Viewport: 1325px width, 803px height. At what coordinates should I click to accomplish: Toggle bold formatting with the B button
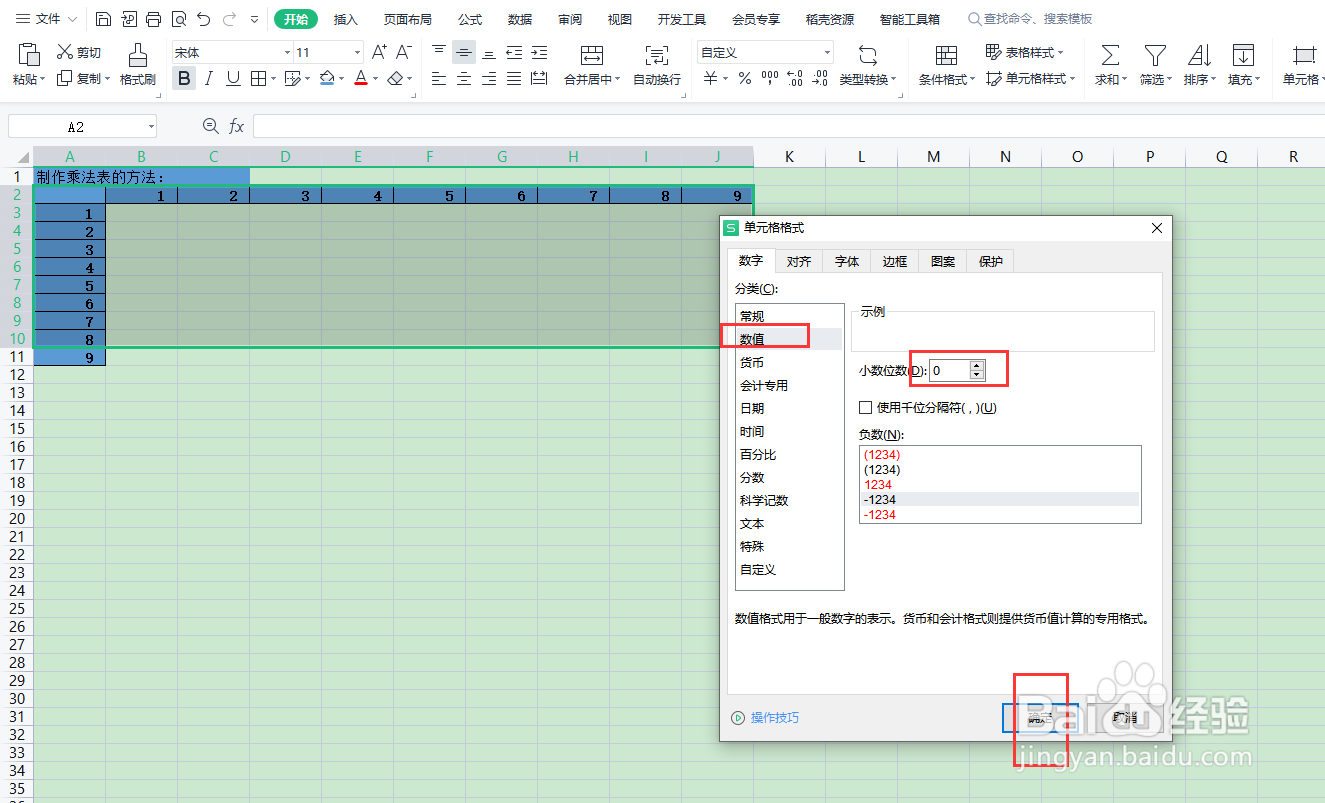coord(184,78)
